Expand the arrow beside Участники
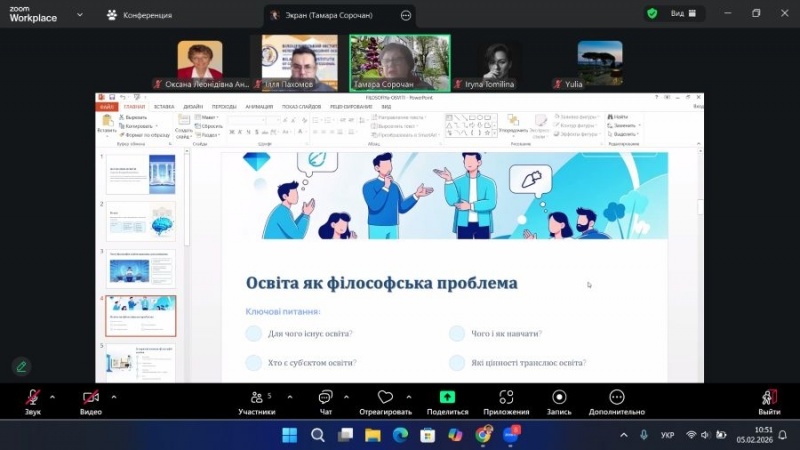800x450 pixels. [284, 395]
